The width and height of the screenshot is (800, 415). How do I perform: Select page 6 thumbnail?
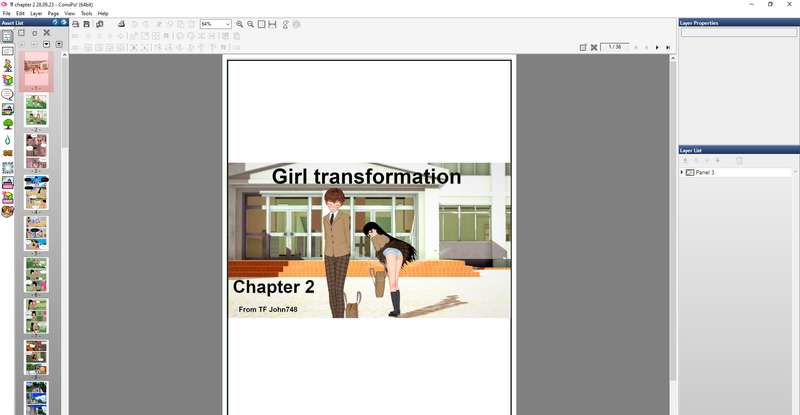pyautogui.click(x=36, y=275)
